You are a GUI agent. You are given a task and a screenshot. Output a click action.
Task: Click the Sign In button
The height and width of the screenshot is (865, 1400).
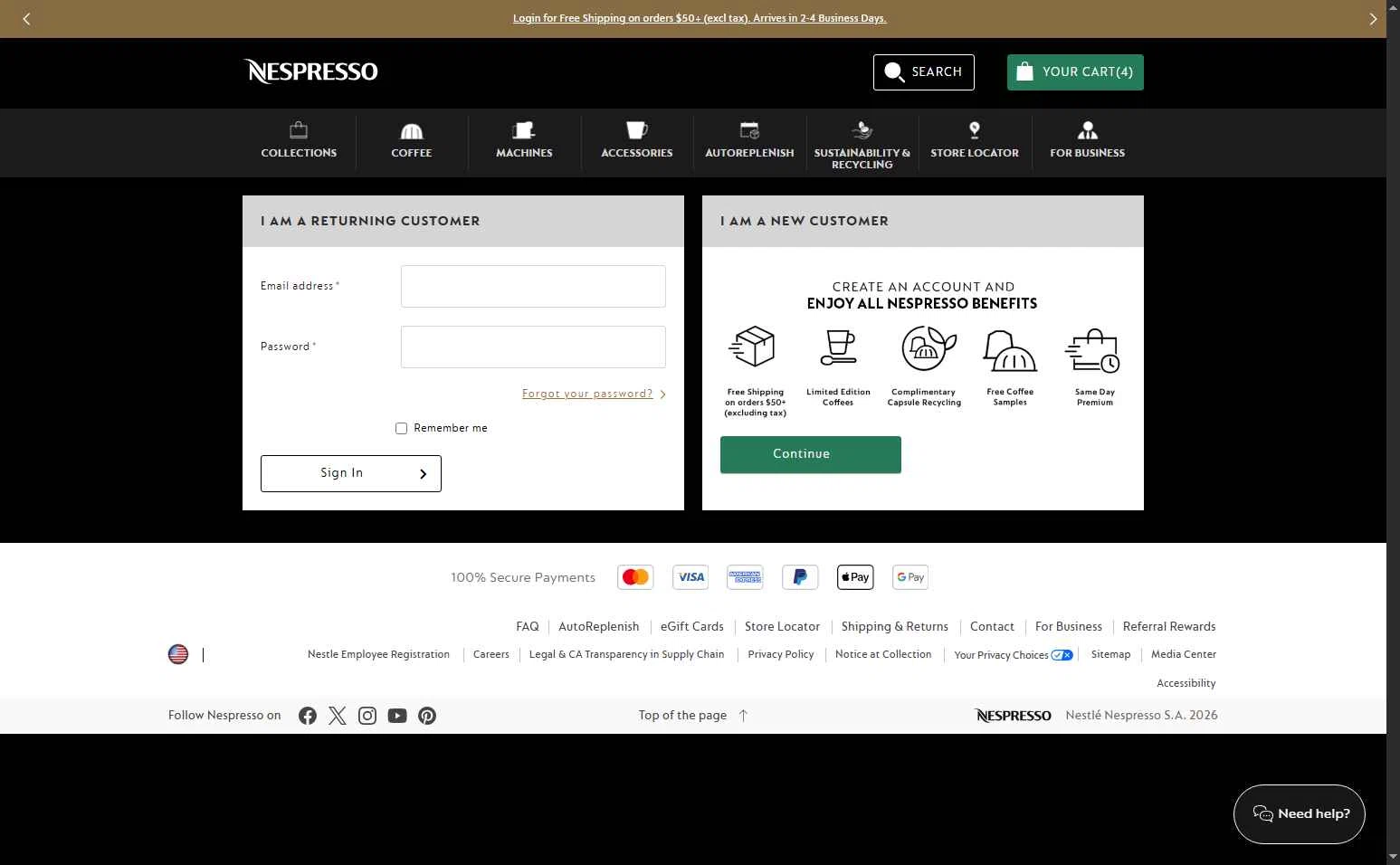point(351,473)
